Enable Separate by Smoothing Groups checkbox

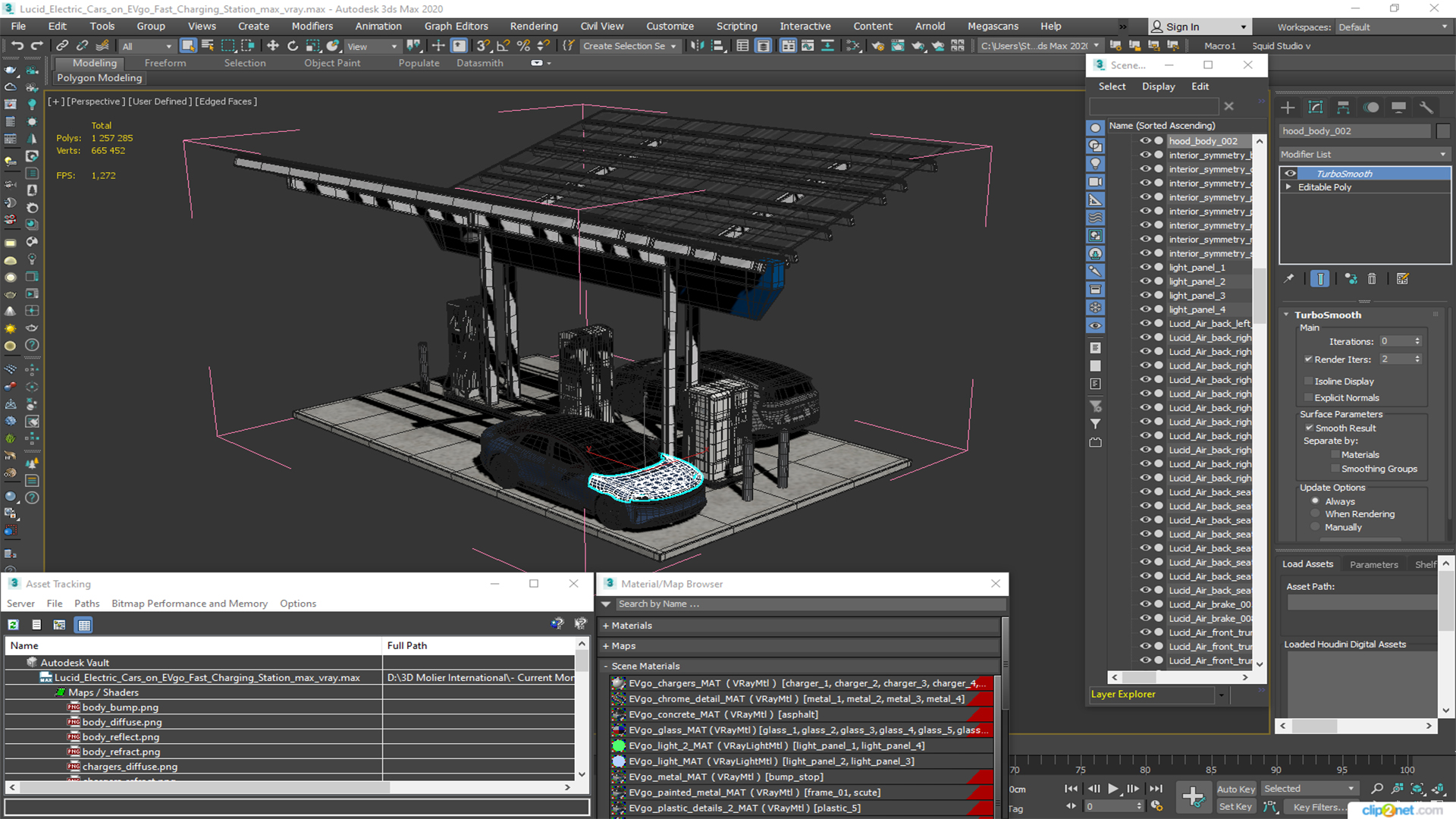pos(1335,469)
